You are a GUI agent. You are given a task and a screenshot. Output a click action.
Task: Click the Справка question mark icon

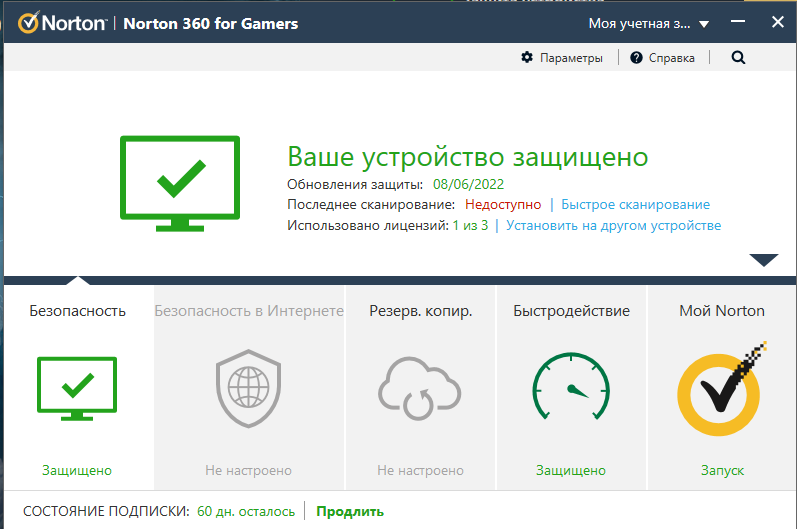(636, 57)
